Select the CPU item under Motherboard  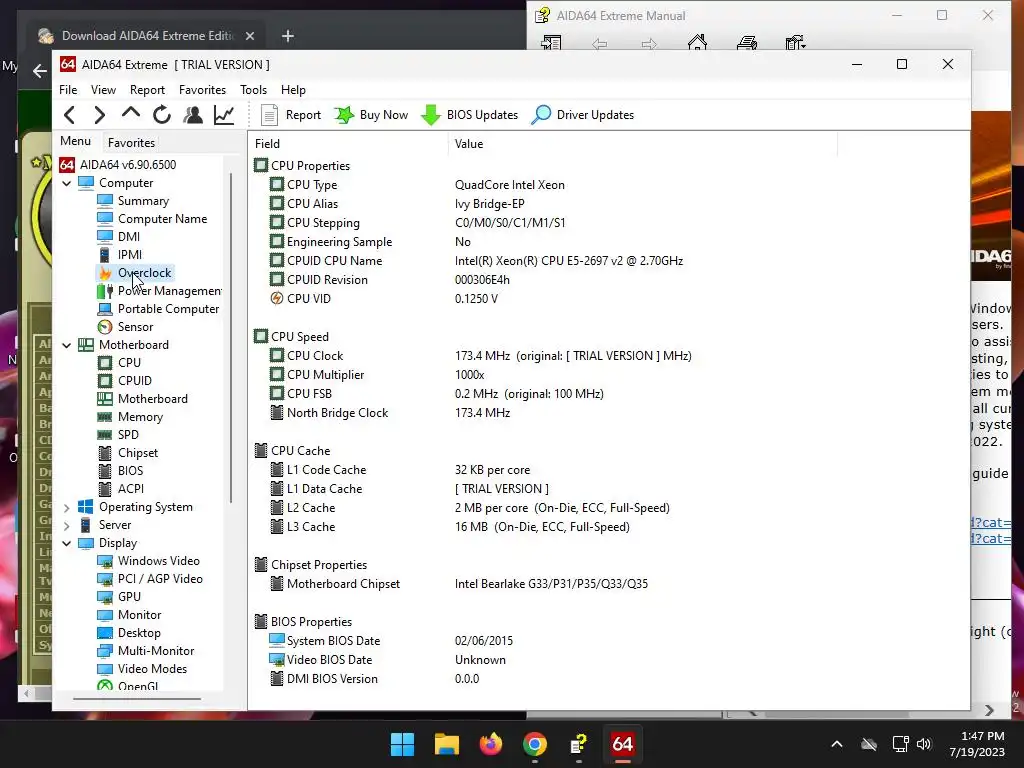click(x=119, y=362)
